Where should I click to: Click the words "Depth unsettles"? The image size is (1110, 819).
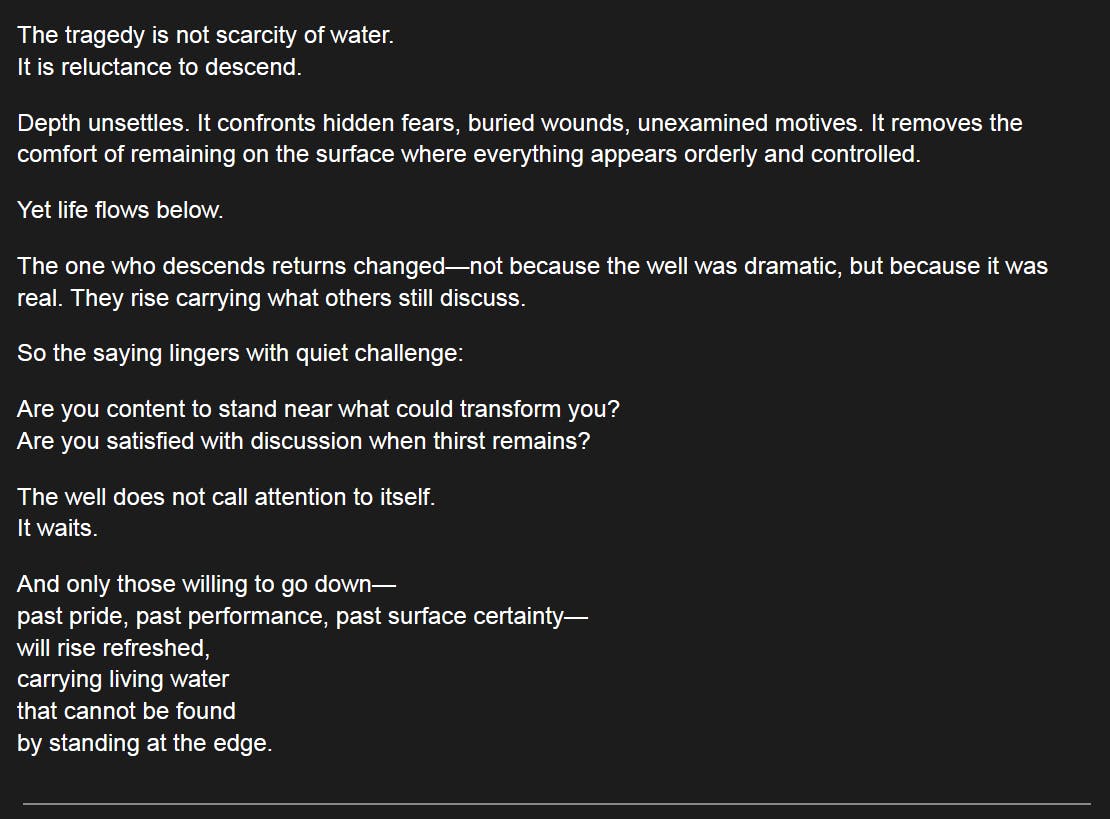point(100,124)
